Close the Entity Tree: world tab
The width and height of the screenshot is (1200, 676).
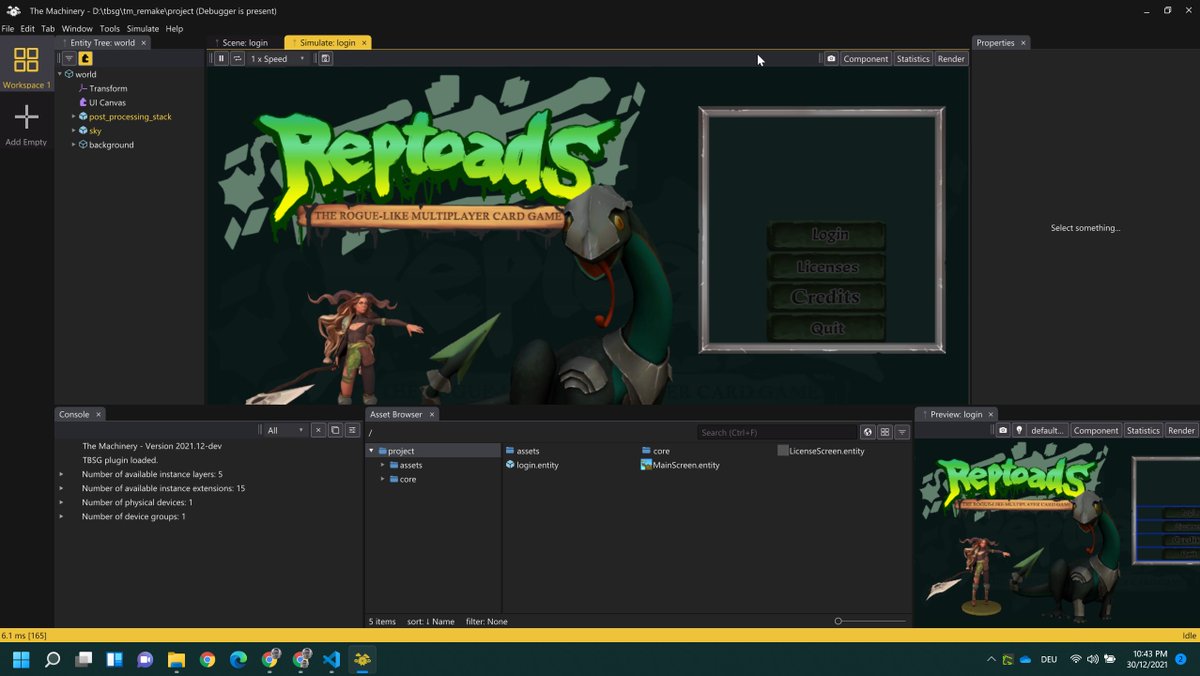coord(144,43)
